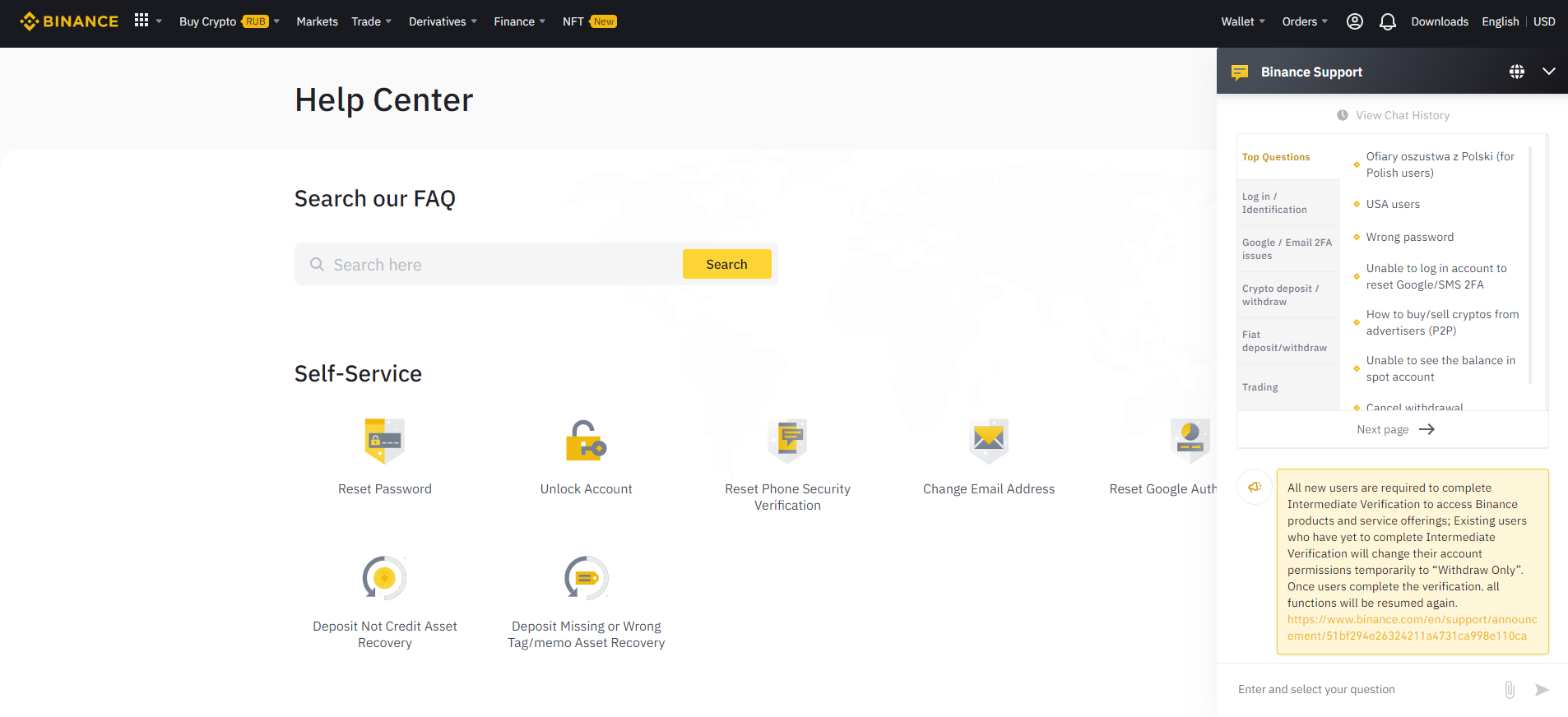Open the Markets page
Image resolution: width=1568 pixels, height=717 pixels.
[x=317, y=21]
